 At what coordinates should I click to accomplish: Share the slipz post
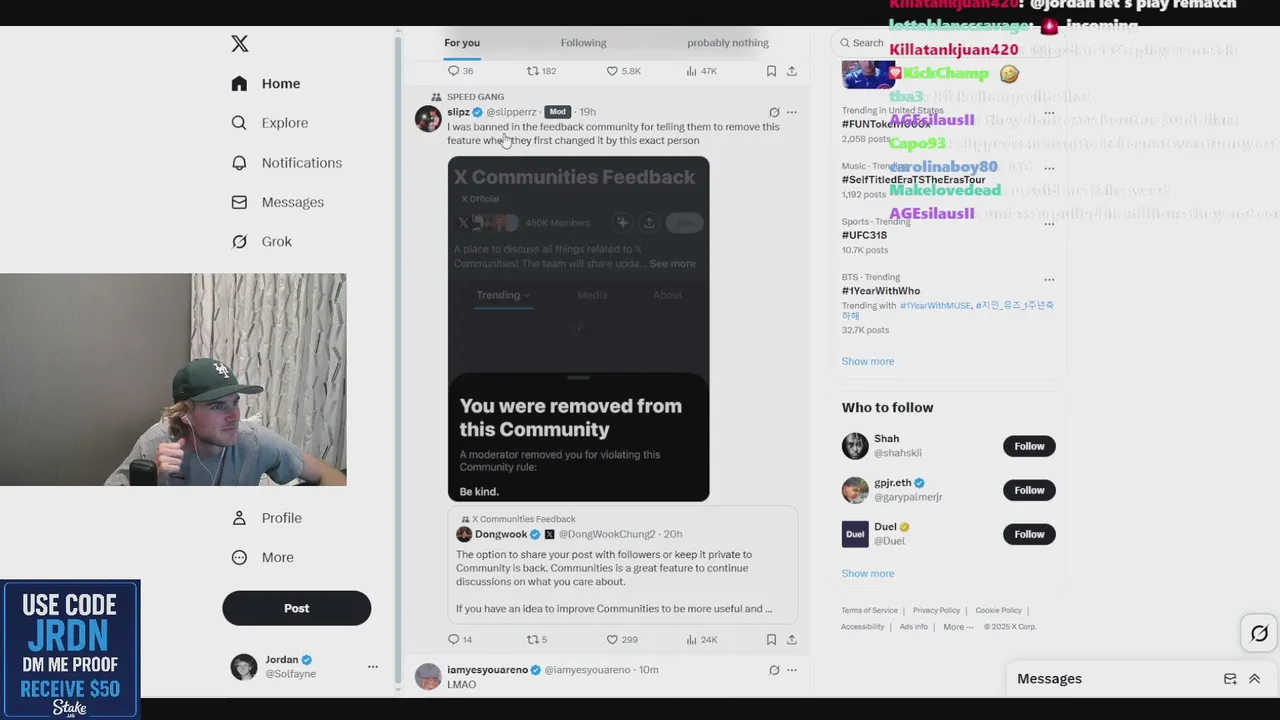pos(792,639)
